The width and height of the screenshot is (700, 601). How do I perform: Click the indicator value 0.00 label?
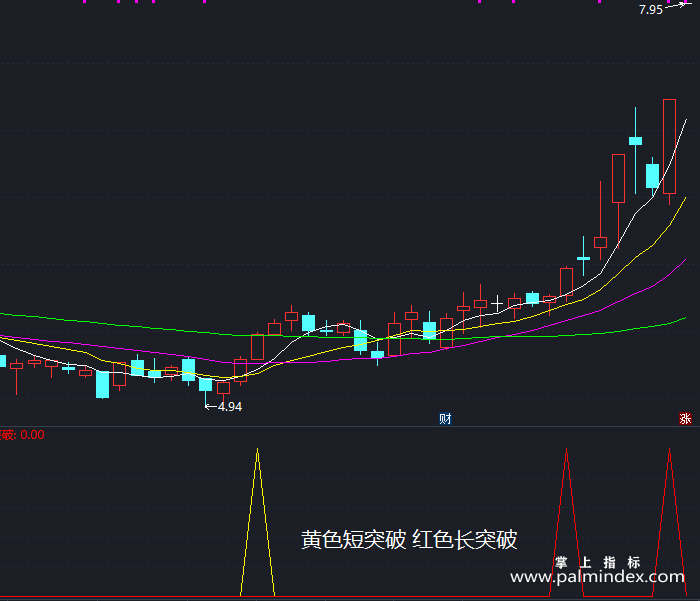click(33, 435)
